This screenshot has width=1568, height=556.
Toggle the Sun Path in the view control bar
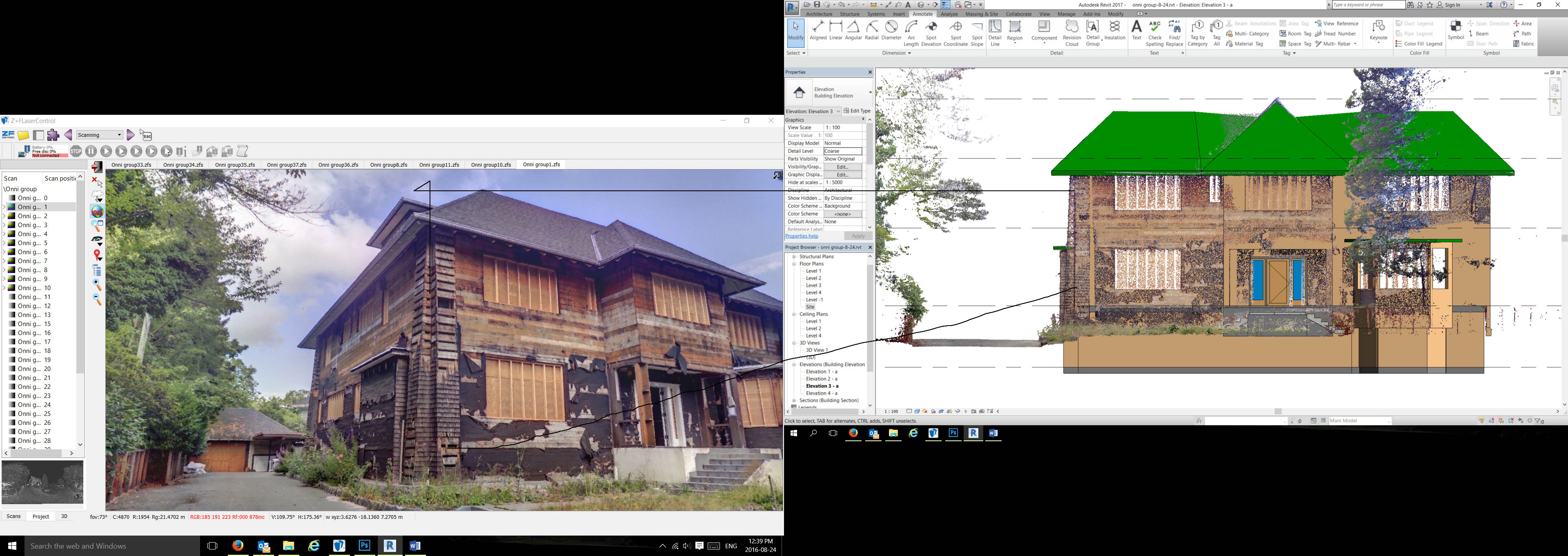924,411
